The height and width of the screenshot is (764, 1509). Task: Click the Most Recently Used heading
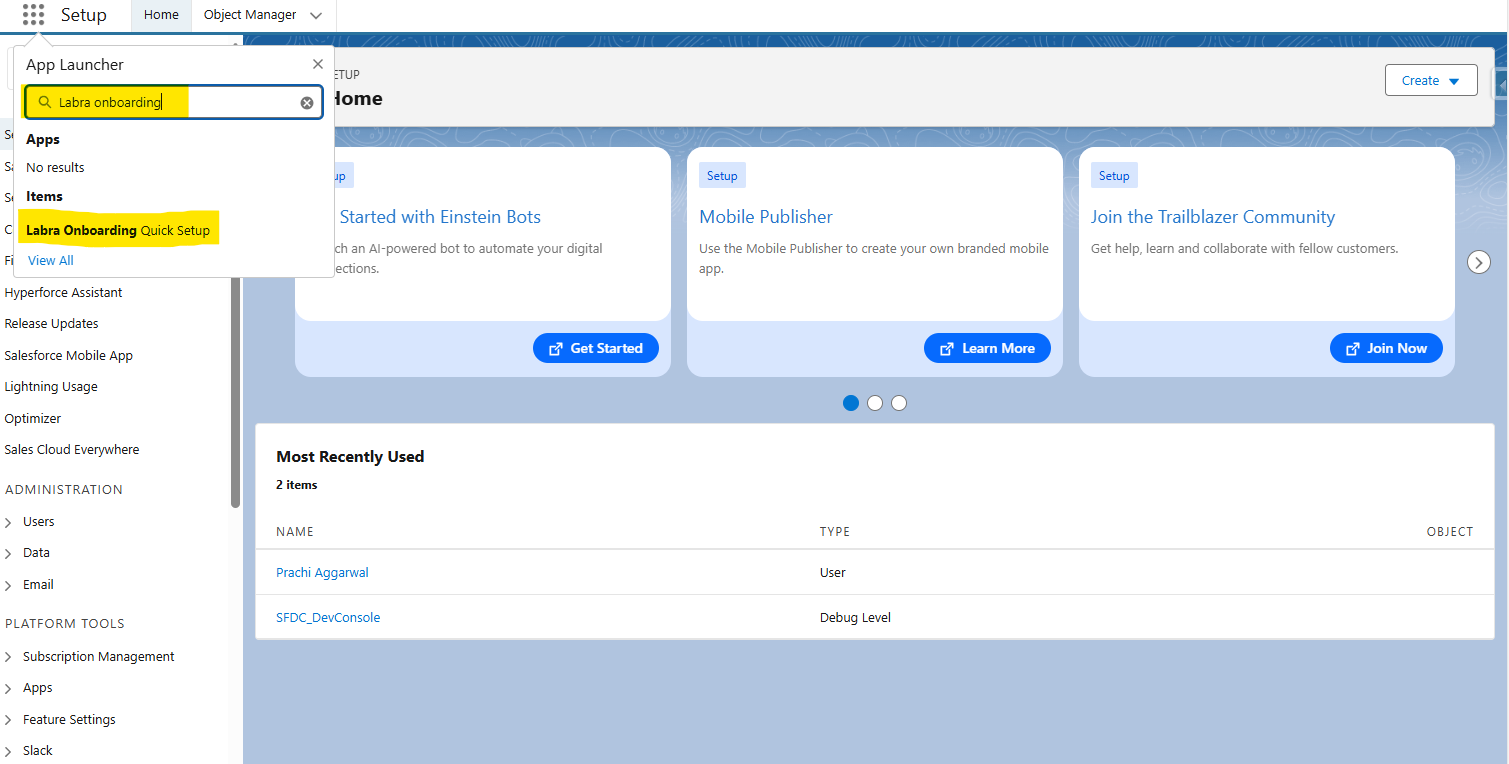click(x=350, y=457)
